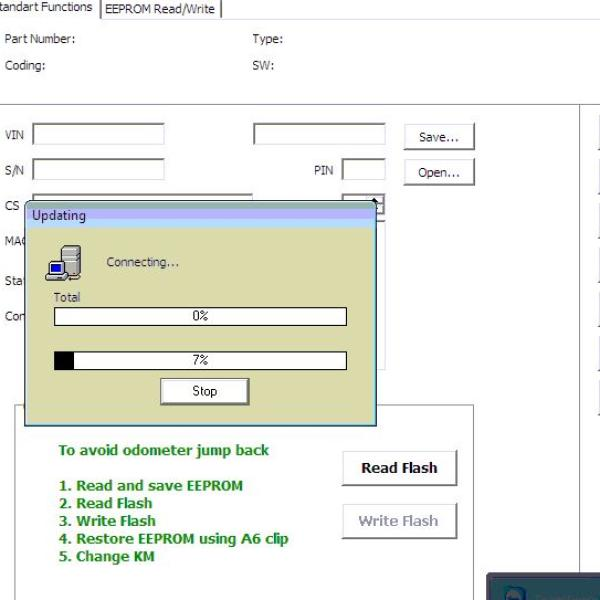
Task: Click the progress bar showing 7%
Action: 200,360
